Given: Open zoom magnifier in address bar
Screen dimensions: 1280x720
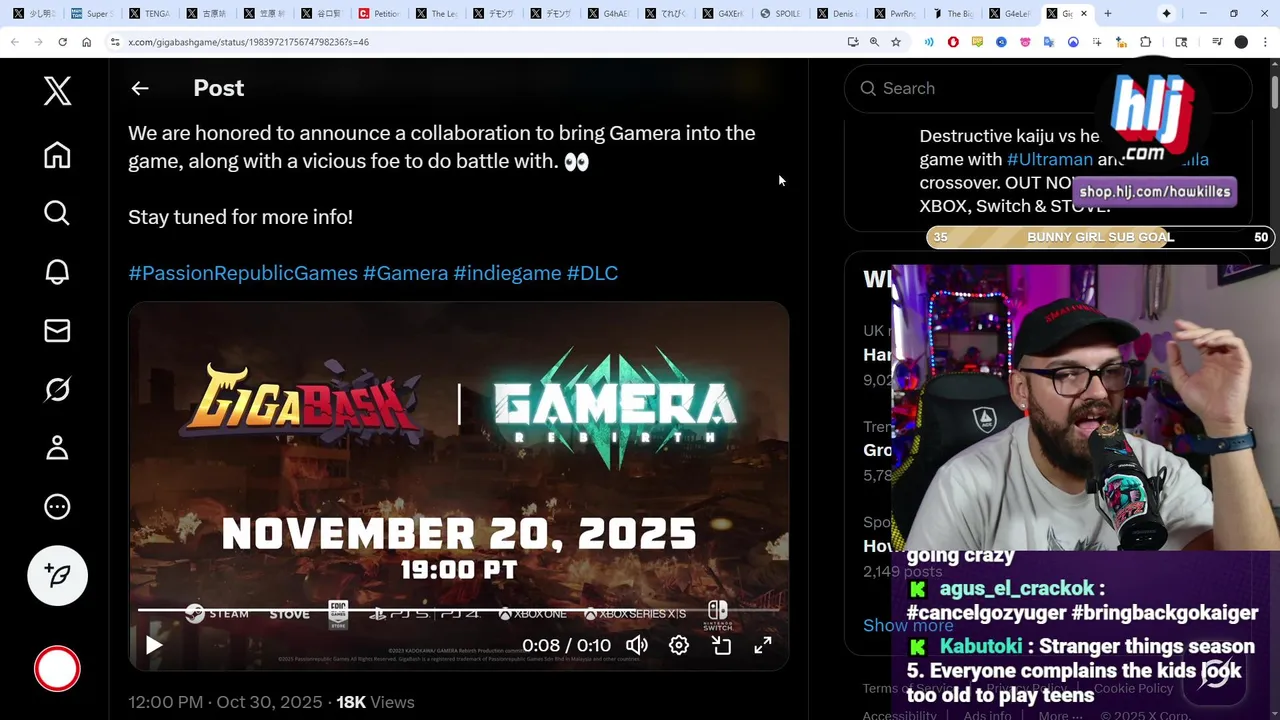Looking at the screenshot, I should (x=874, y=42).
